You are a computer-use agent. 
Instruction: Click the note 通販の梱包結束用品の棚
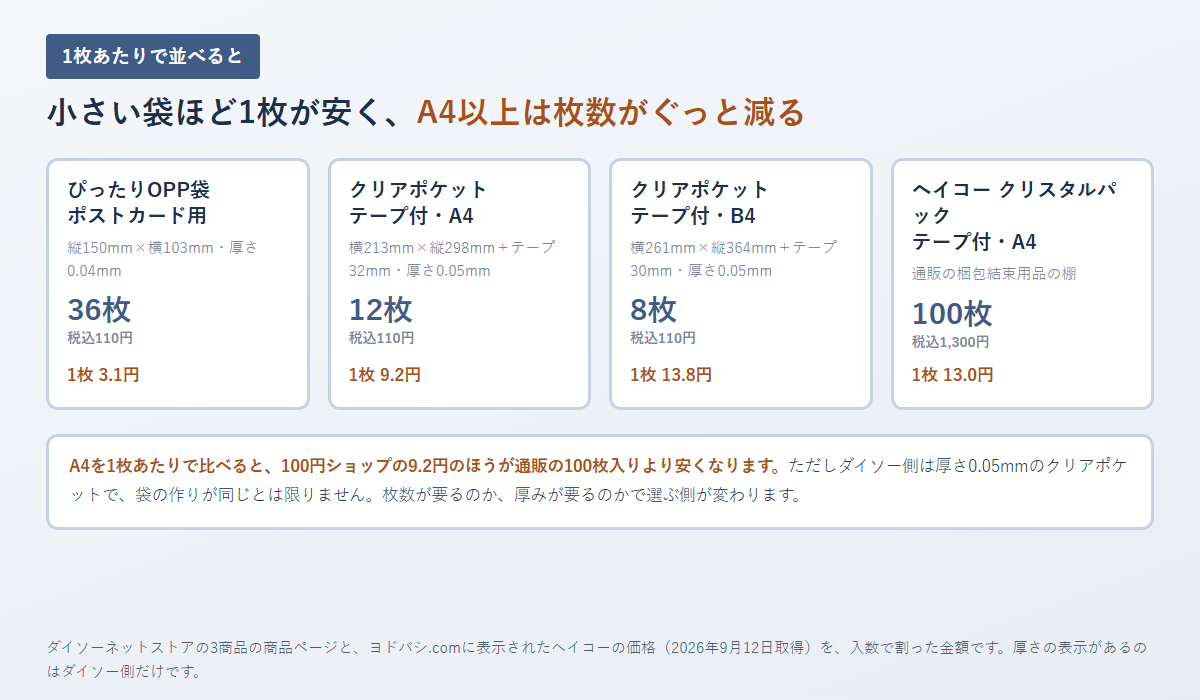994,273
